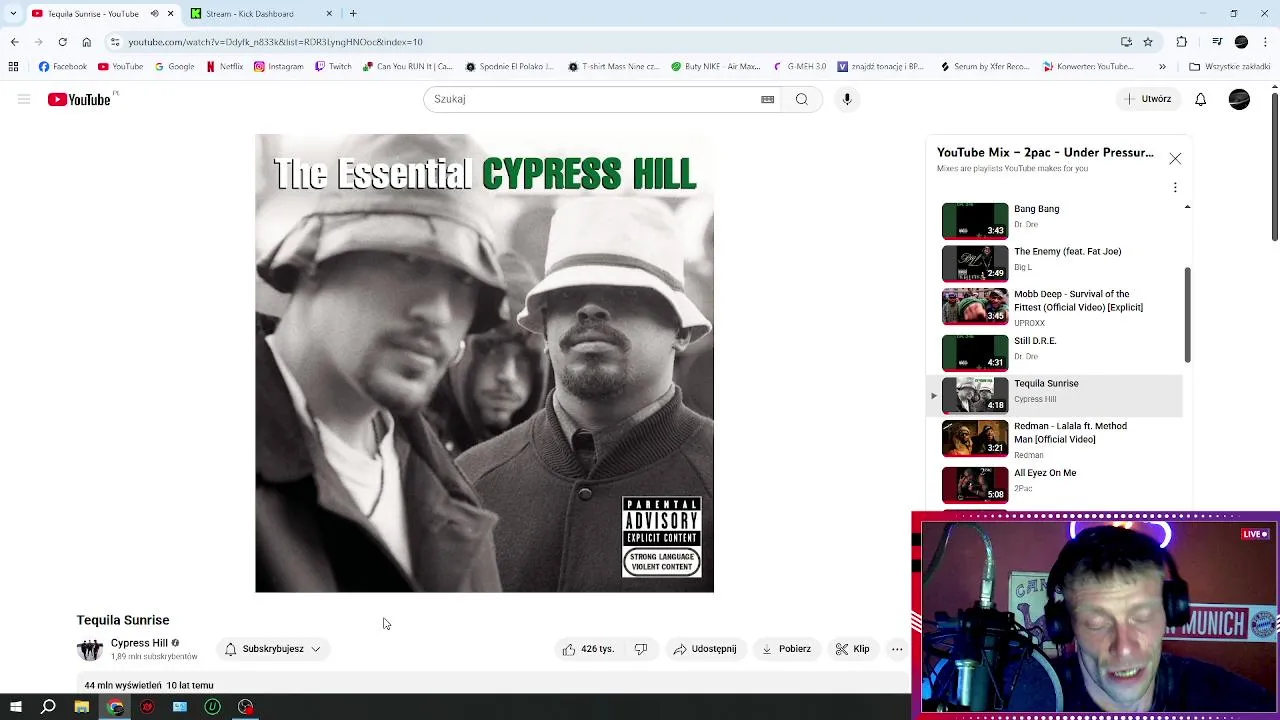The height and width of the screenshot is (720, 1280).
Task: Bookmark this page with star icon
Action: tap(1148, 42)
